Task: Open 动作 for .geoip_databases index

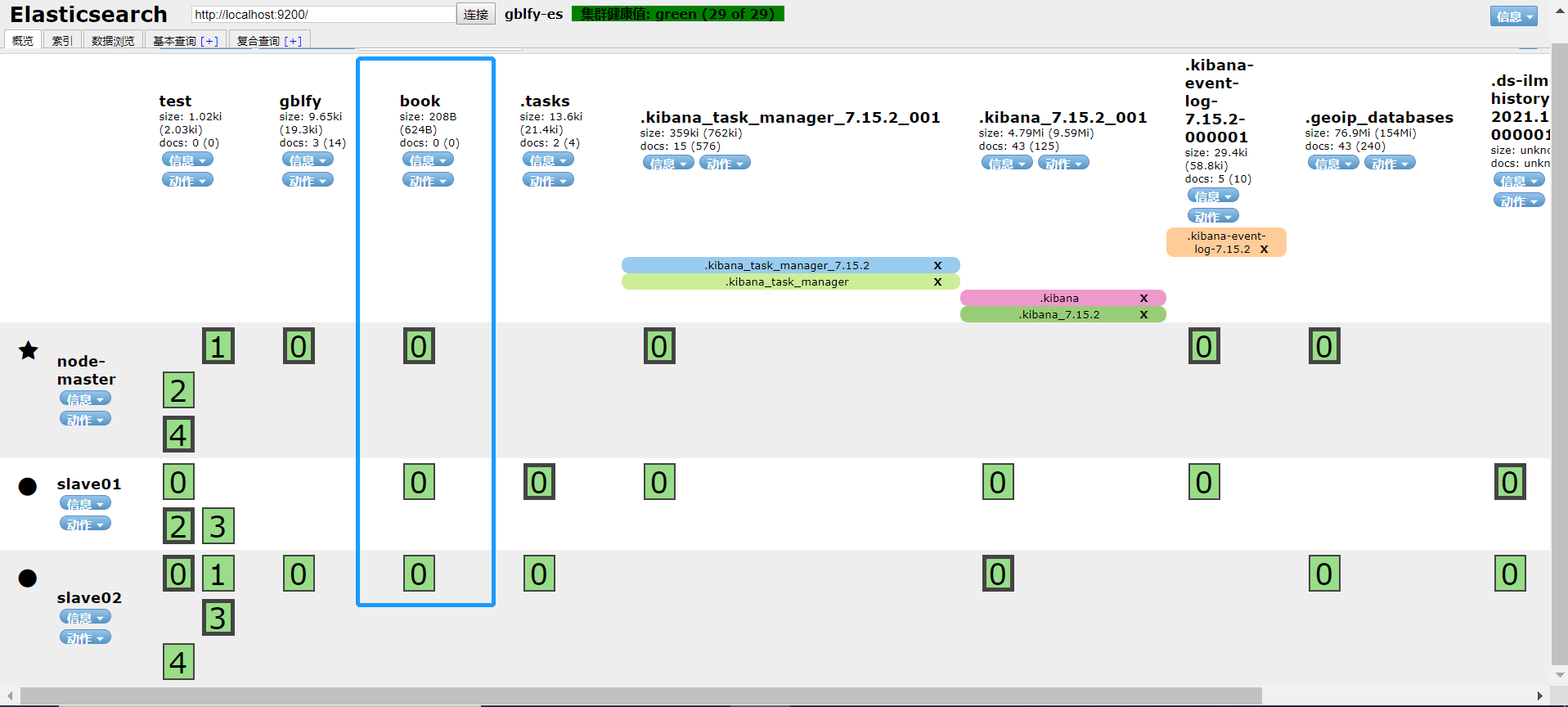Action: coord(1390,163)
